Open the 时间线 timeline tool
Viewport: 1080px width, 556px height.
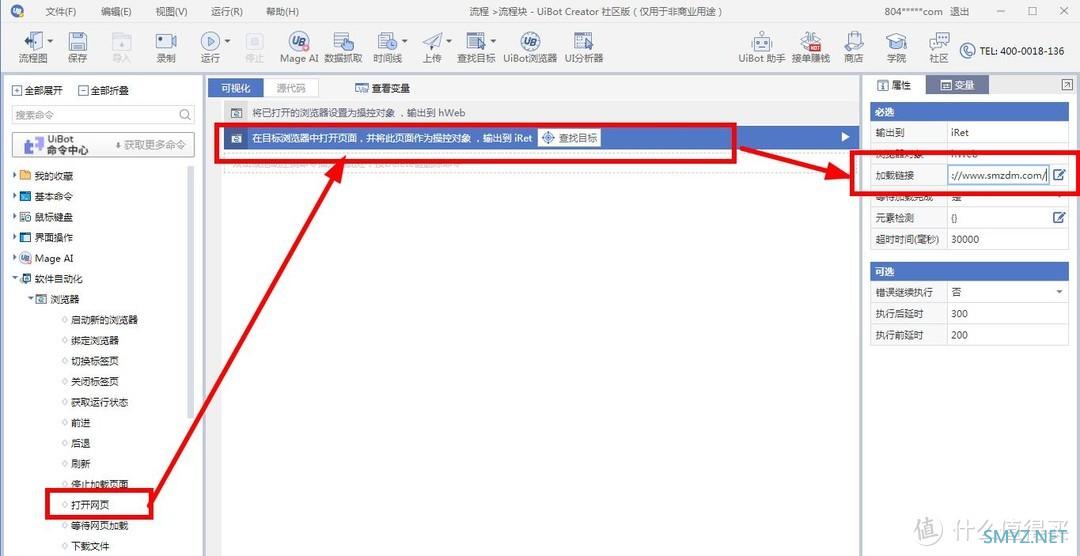(387, 48)
